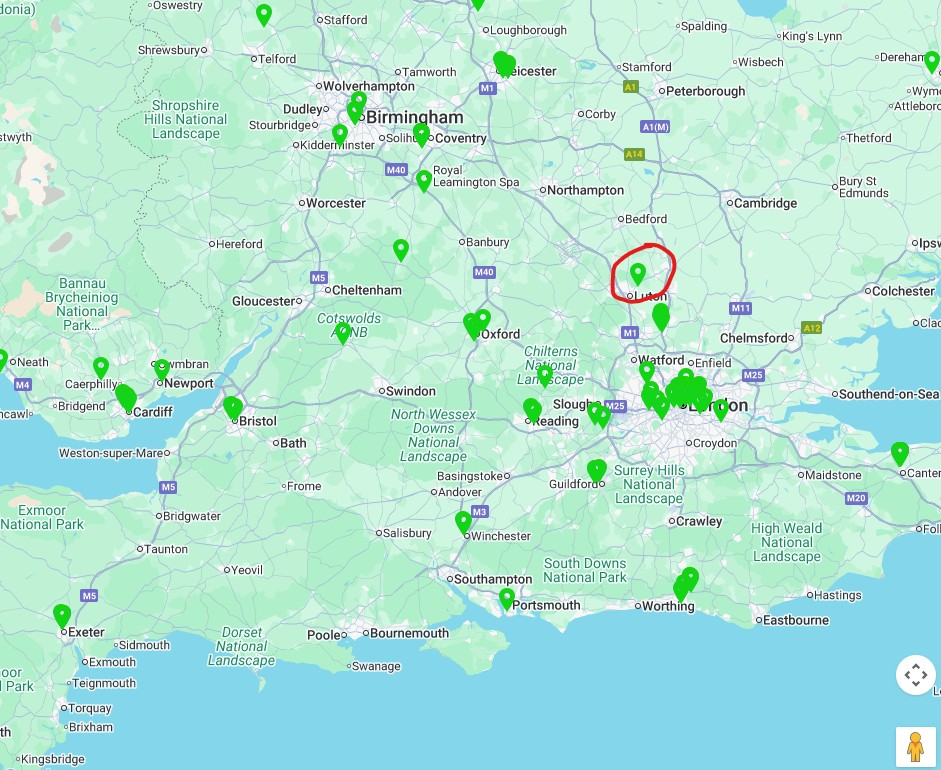Open the green marker at Exeter

click(x=62, y=616)
